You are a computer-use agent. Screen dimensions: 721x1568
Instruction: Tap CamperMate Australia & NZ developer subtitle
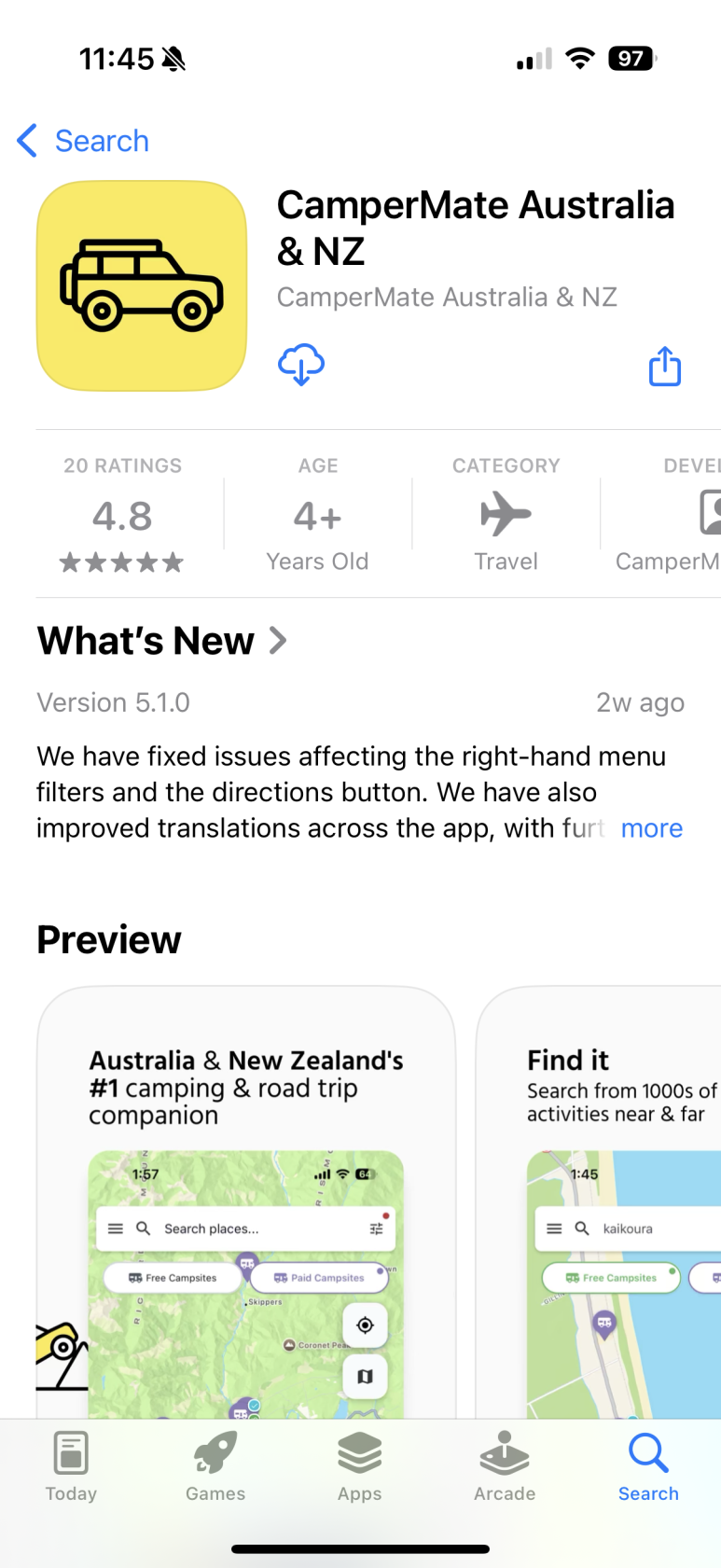[x=447, y=298]
